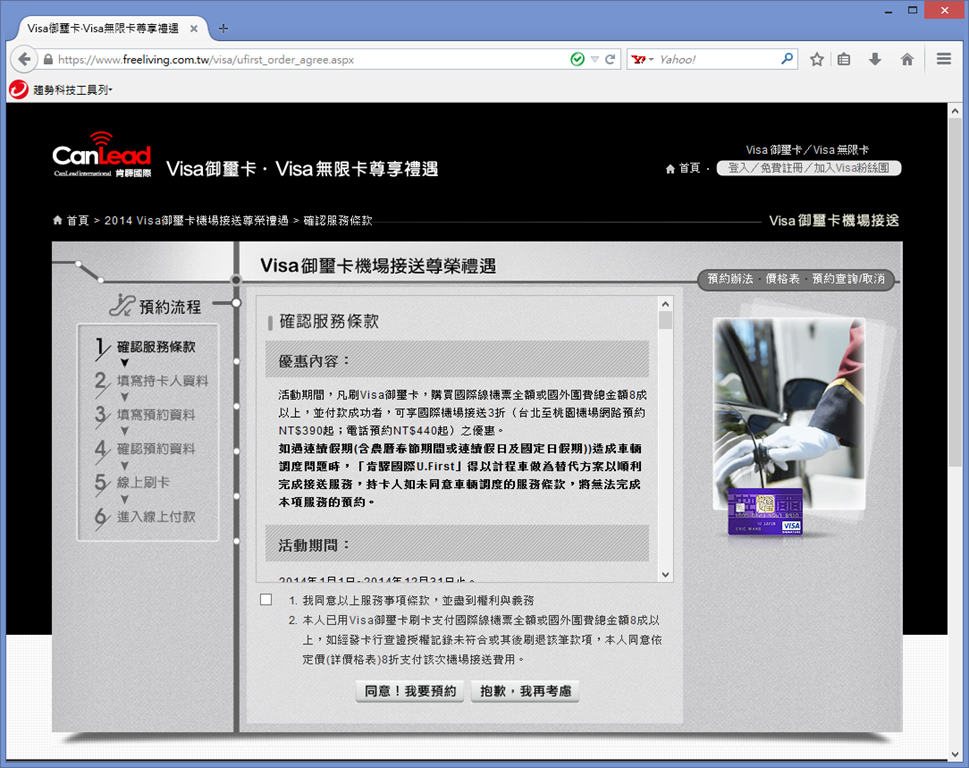Open the address bar history dropdown arrow

click(595, 59)
